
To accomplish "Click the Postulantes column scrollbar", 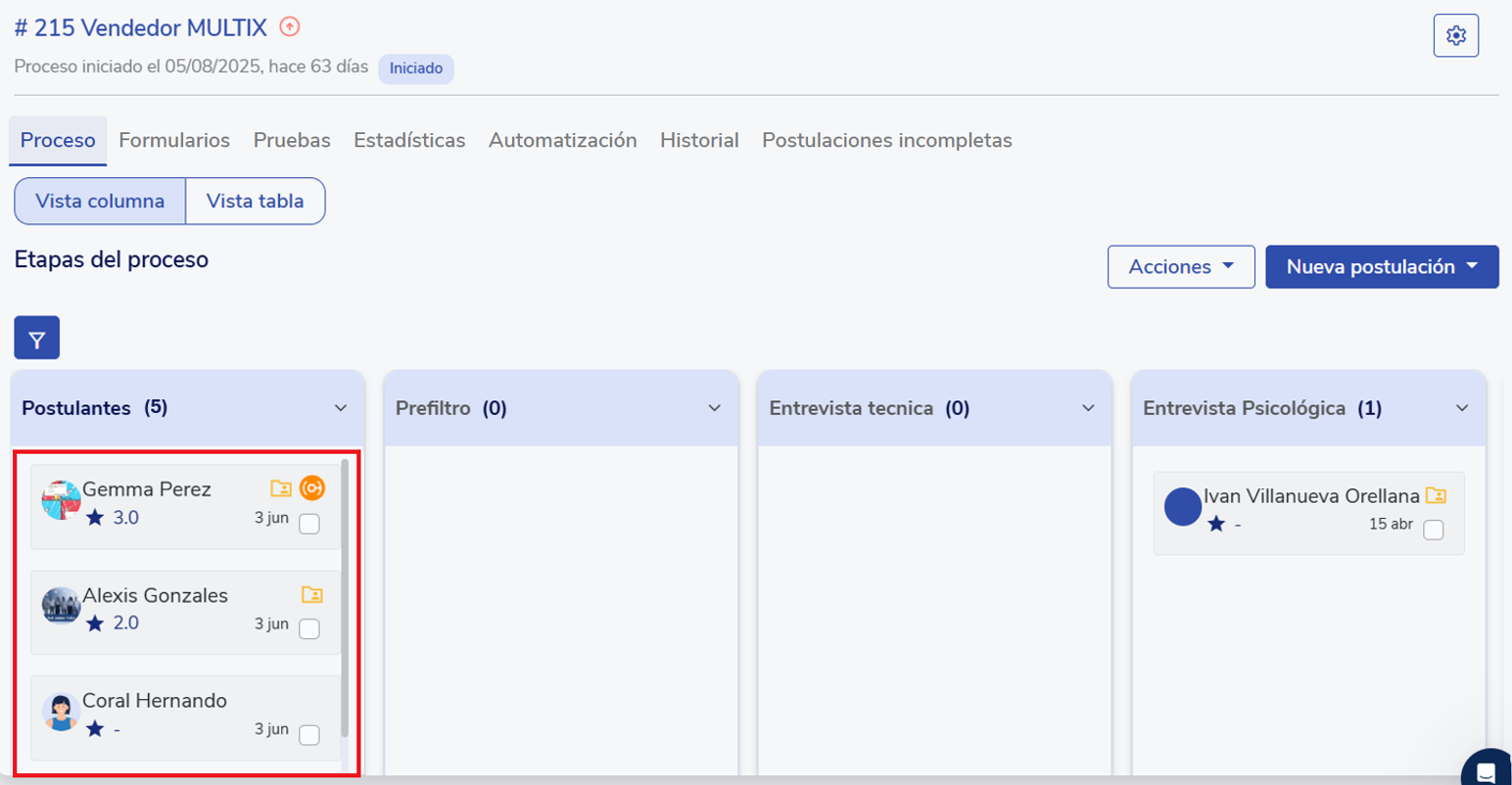I will (345, 597).
